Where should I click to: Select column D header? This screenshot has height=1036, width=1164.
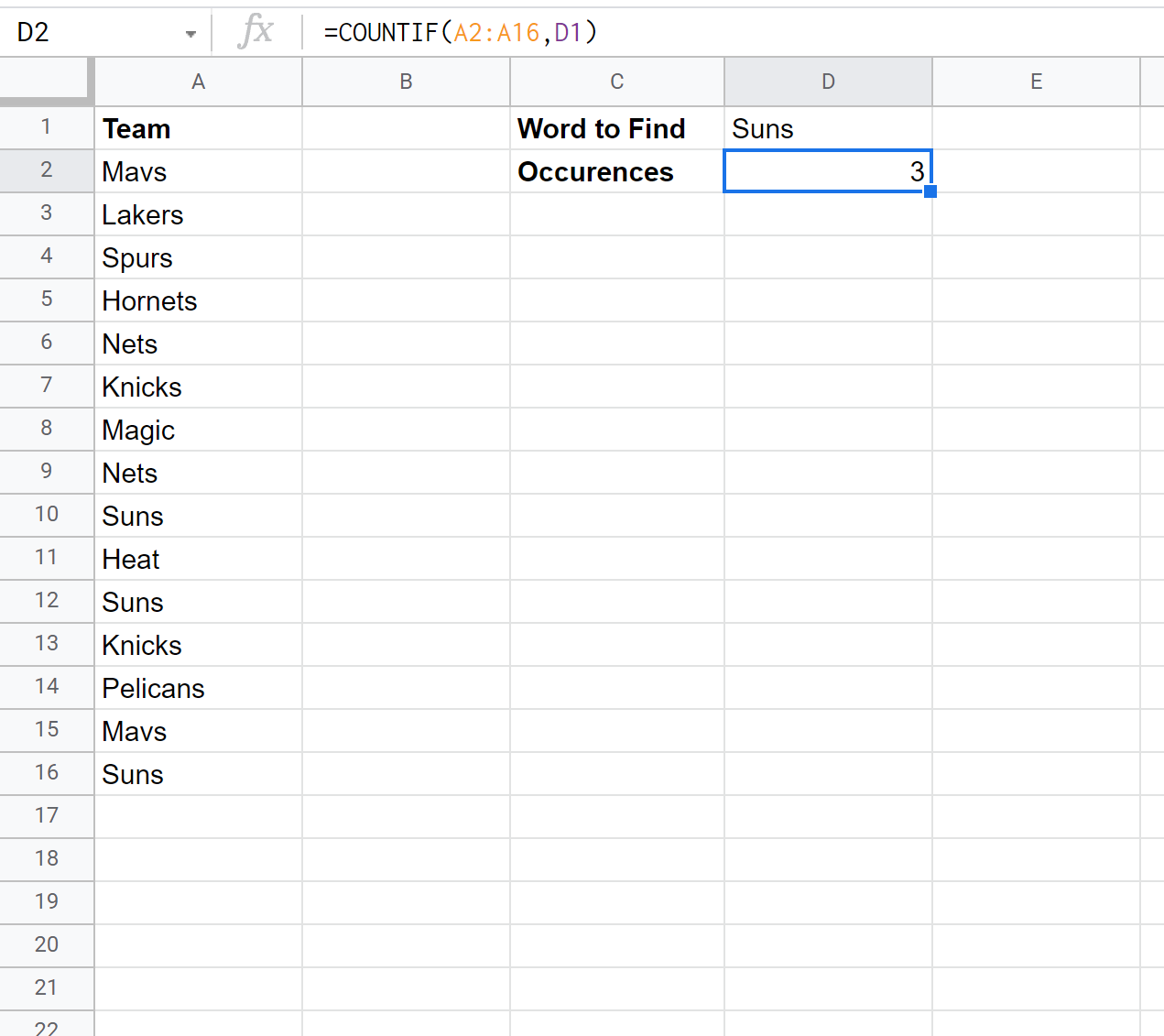pos(828,82)
